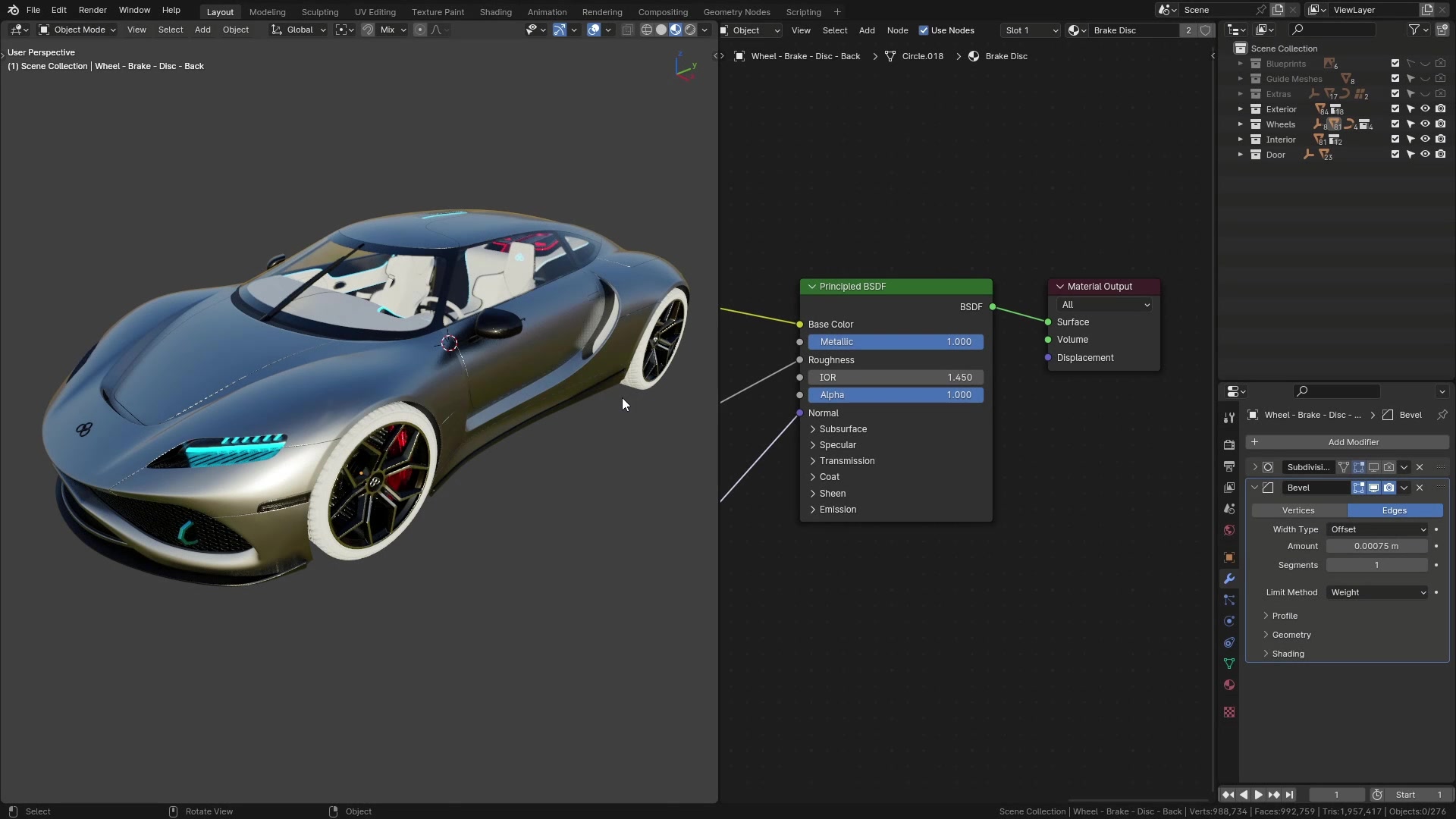Toggle viewport gizmo display

tap(560, 30)
